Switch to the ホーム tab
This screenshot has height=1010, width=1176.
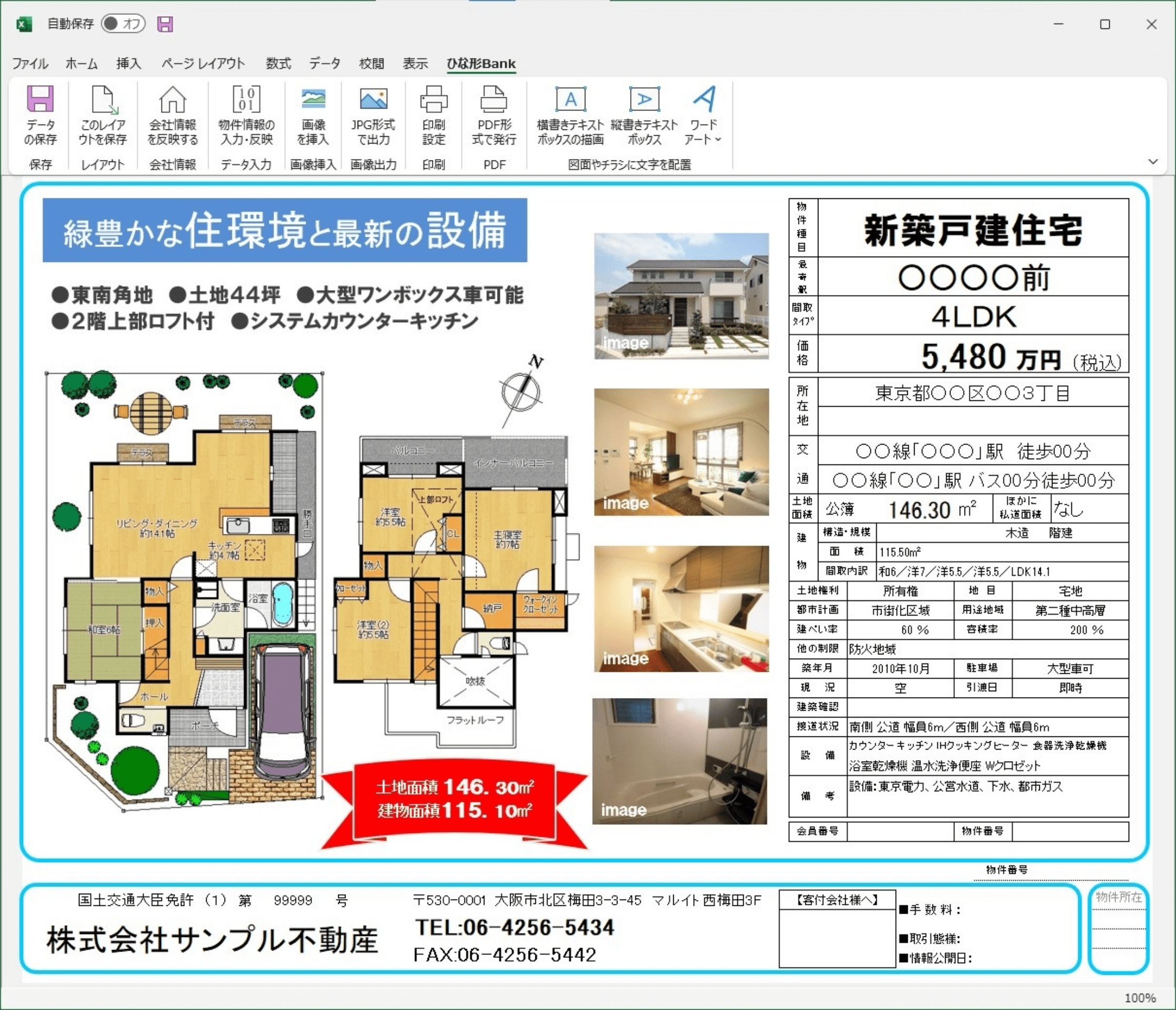(x=82, y=64)
